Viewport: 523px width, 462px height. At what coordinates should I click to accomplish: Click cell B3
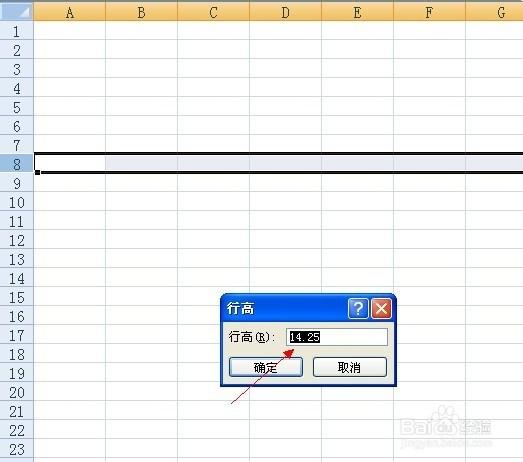[x=141, y=69]
